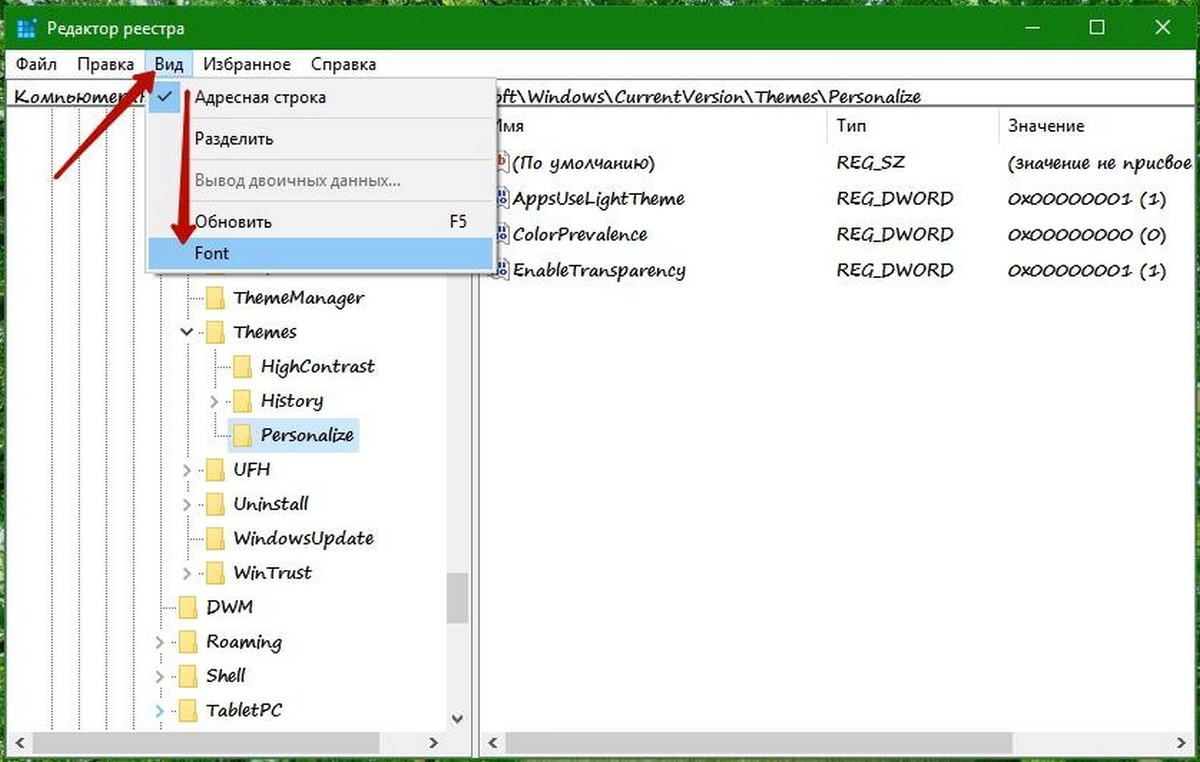Select the WinTrust folder icon

[215, 573]
